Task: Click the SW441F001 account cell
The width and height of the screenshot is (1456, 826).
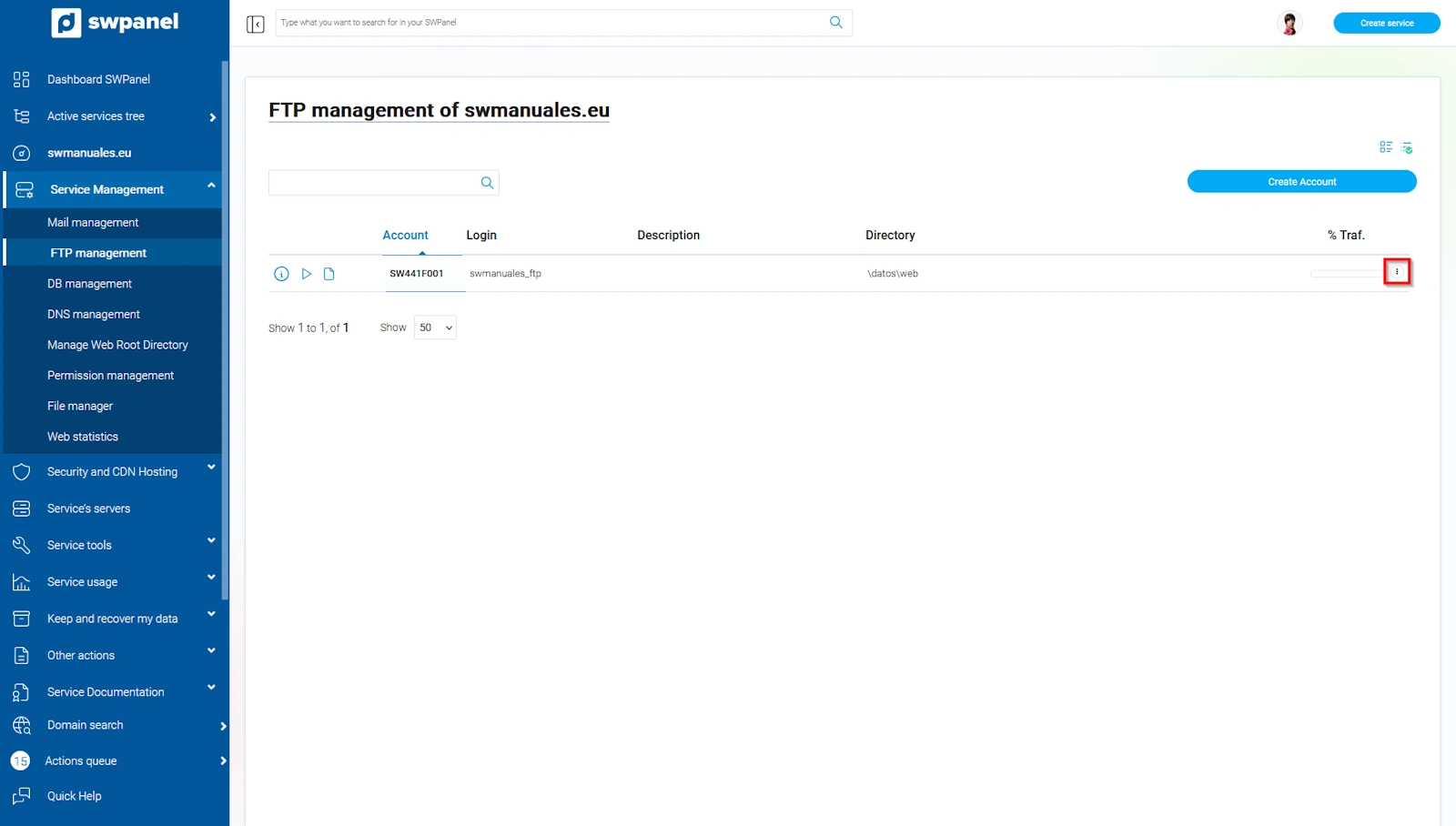Action: (417, 274)
